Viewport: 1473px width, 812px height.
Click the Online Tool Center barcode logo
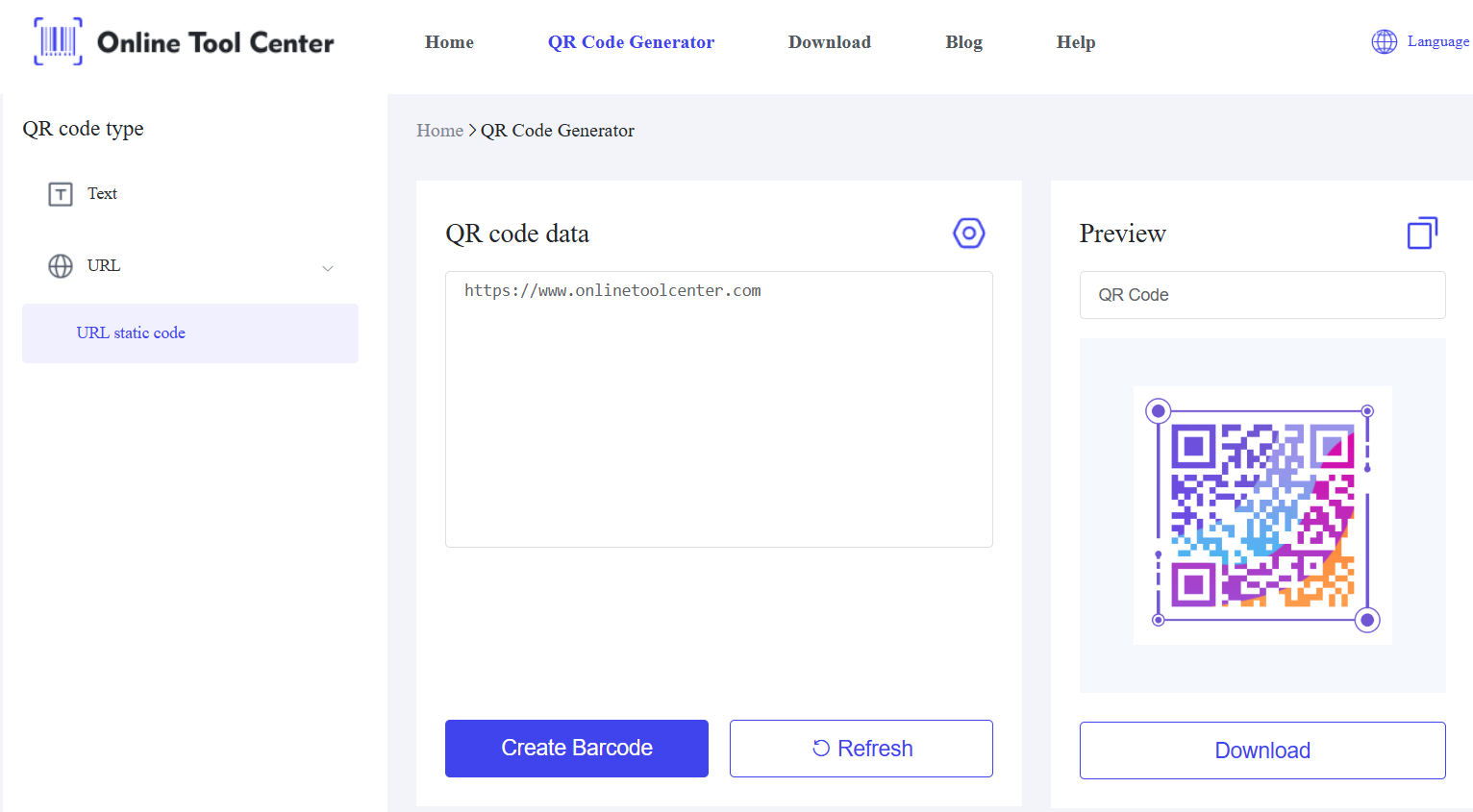(x=58, y=41)
